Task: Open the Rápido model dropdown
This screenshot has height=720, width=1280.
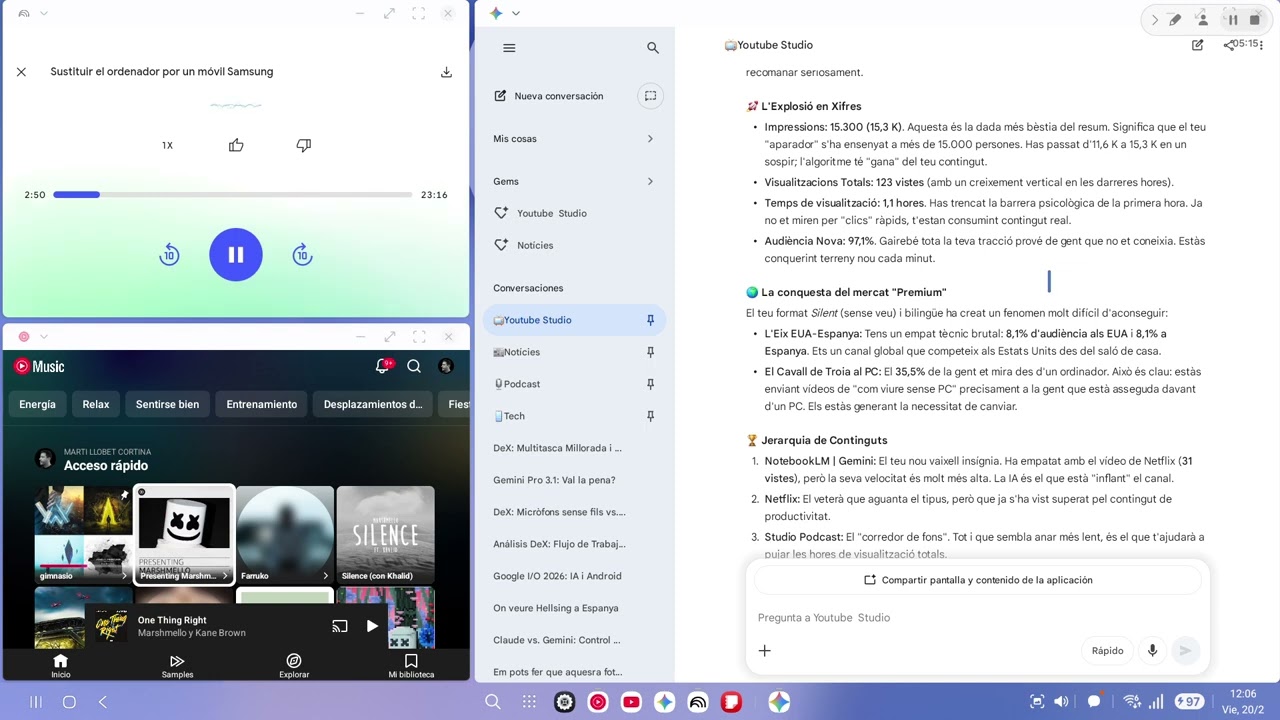Action: pyautogui.click(x=1107, y=650)
